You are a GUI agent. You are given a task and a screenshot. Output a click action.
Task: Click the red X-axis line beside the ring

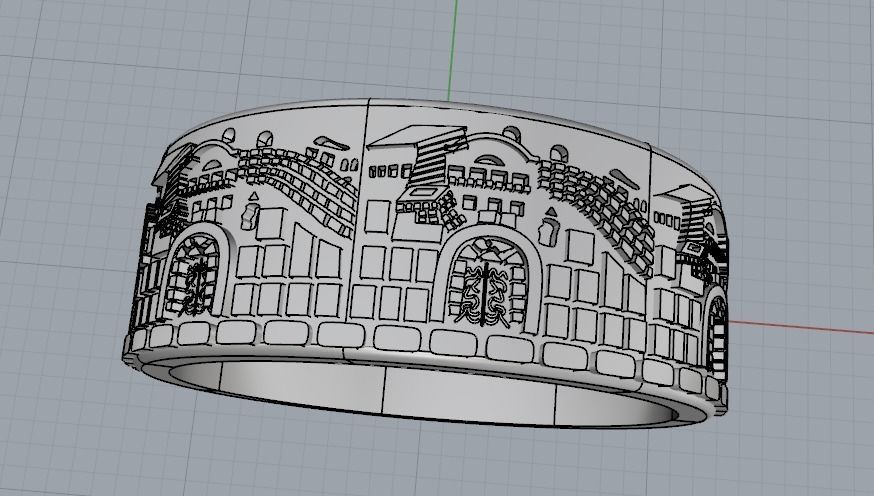pyautogui.click(x=801, y=327)
